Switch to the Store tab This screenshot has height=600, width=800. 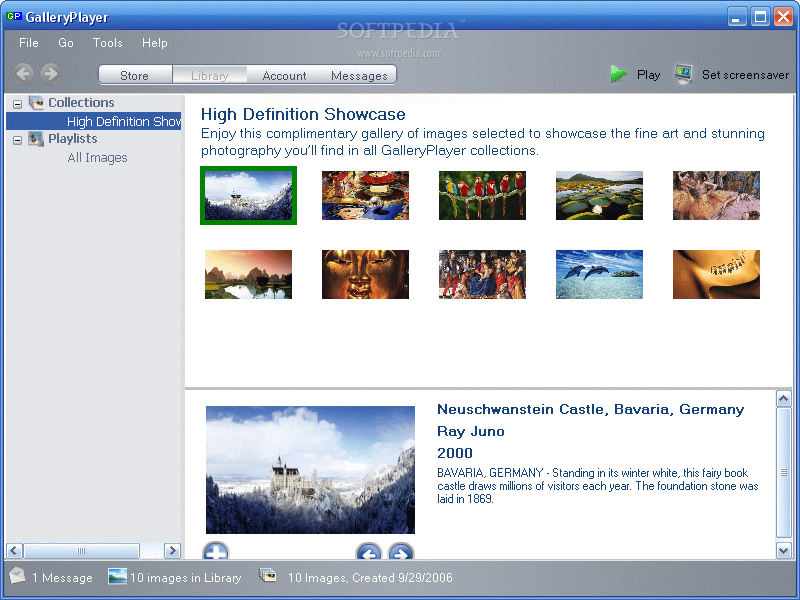pyautogui.click(x=135, y=75)
